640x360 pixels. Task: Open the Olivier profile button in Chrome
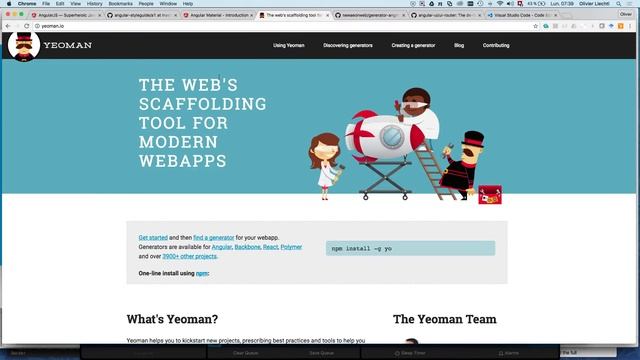[625, 14]
